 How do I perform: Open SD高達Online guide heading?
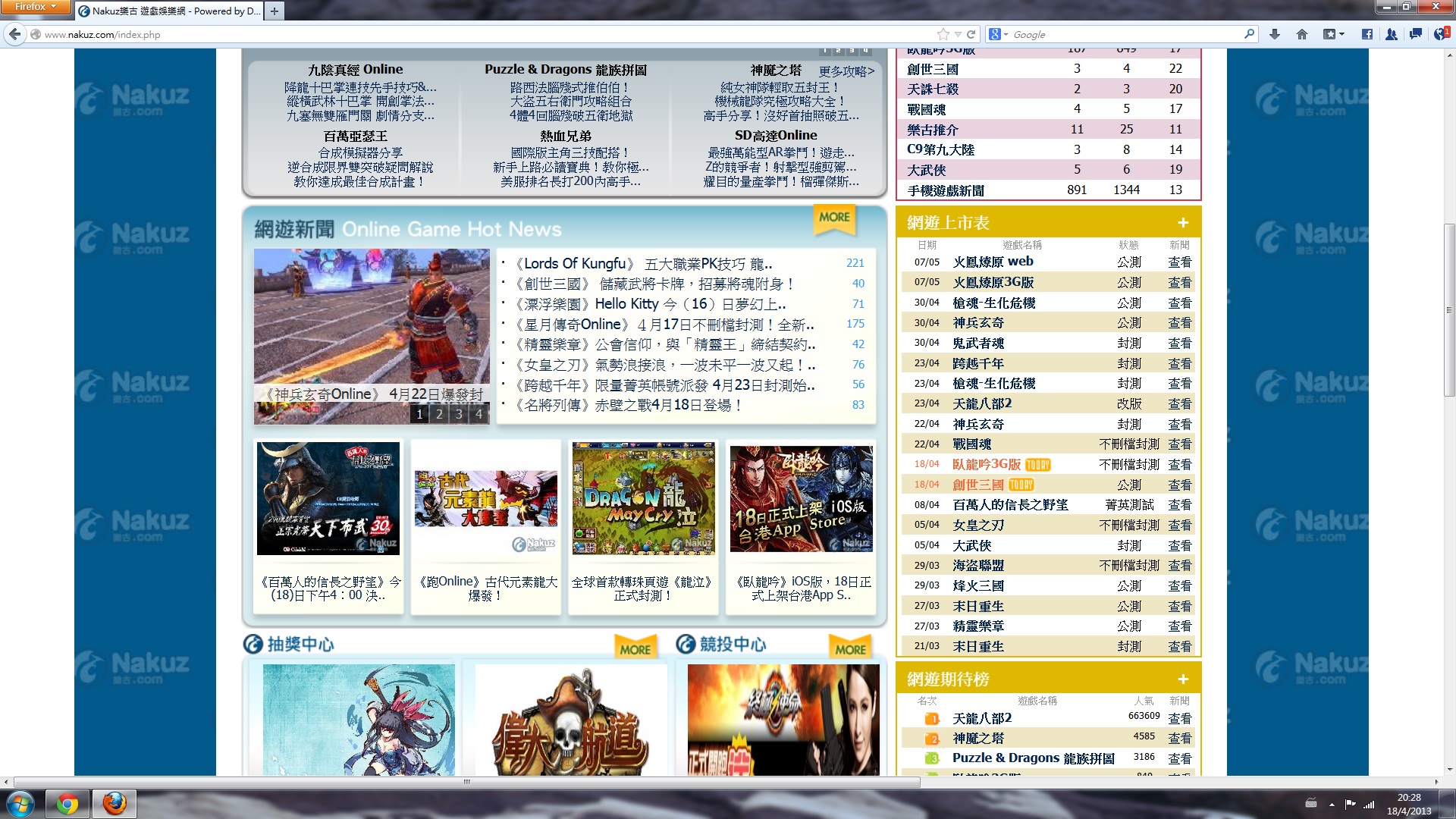point(776,136)
